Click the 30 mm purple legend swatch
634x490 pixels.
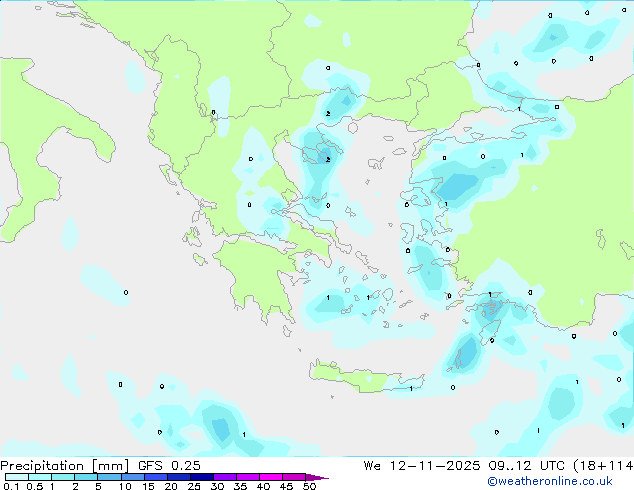(x=225, y=477)
